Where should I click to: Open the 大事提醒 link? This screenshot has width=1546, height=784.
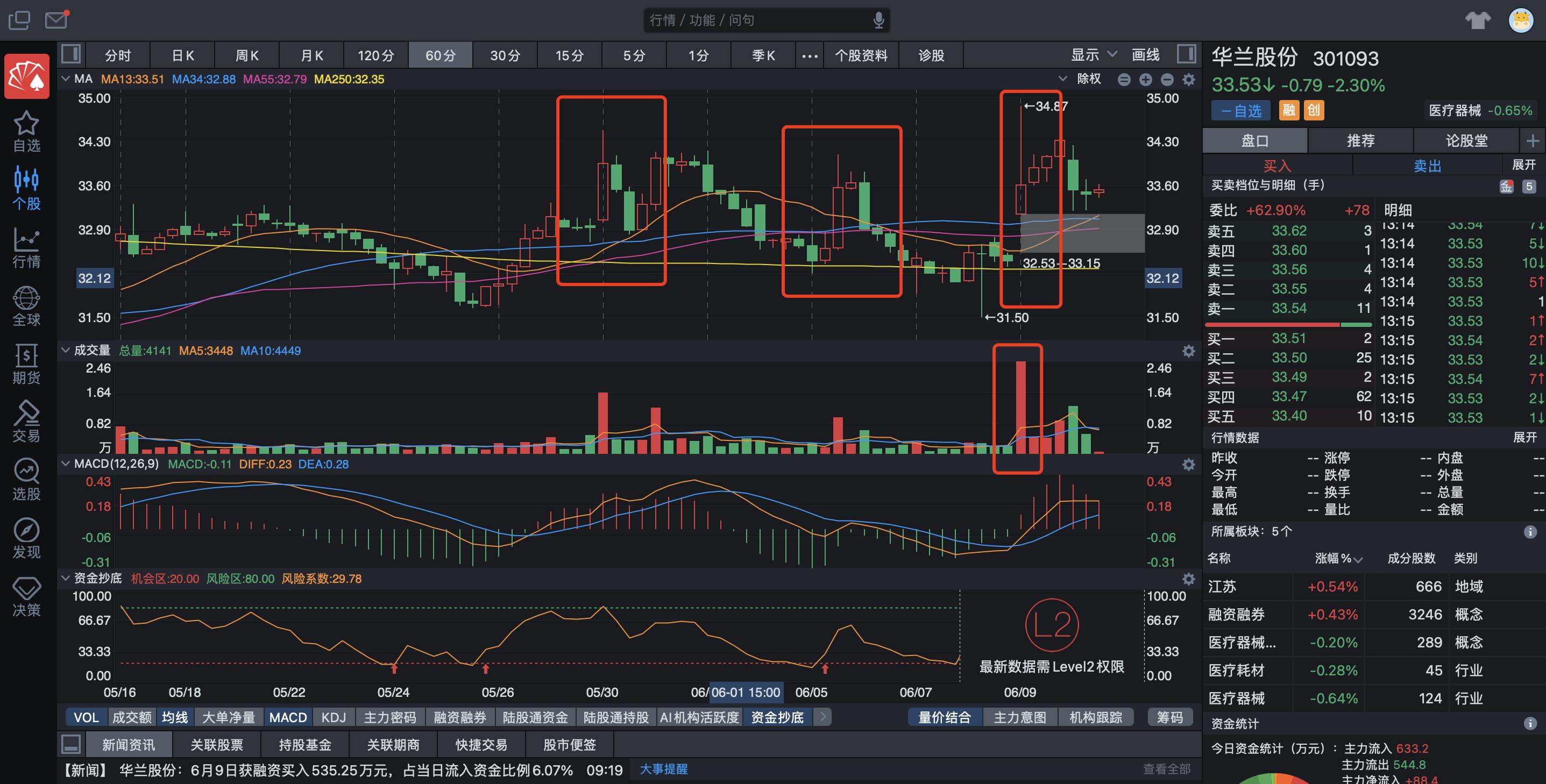click(663, 769)
